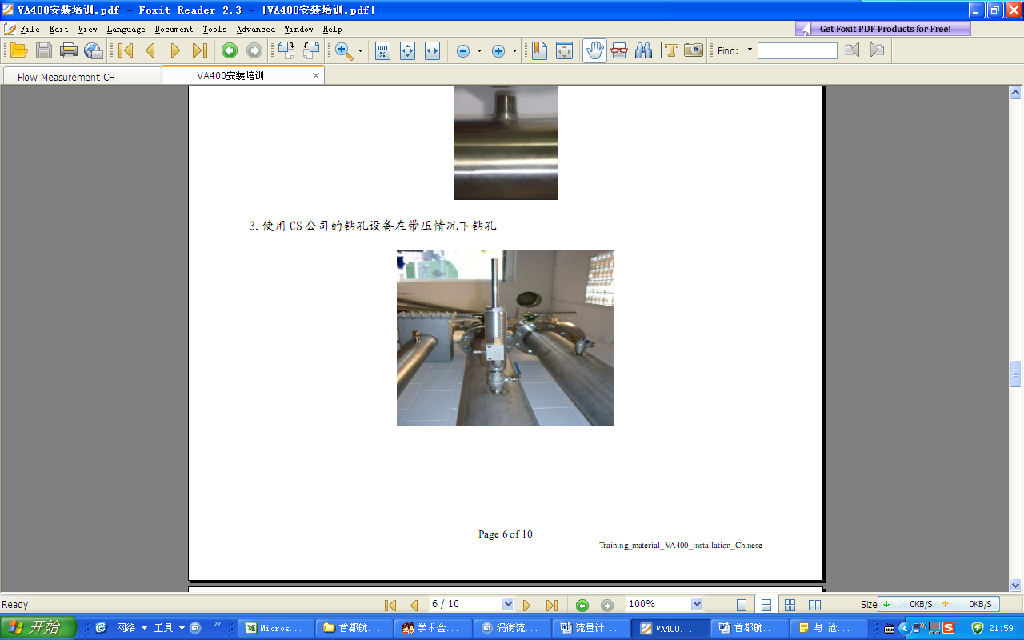This screenshot has height=640, width=1024.
Task: Select the Typewriter text tool
Action: 669,50
